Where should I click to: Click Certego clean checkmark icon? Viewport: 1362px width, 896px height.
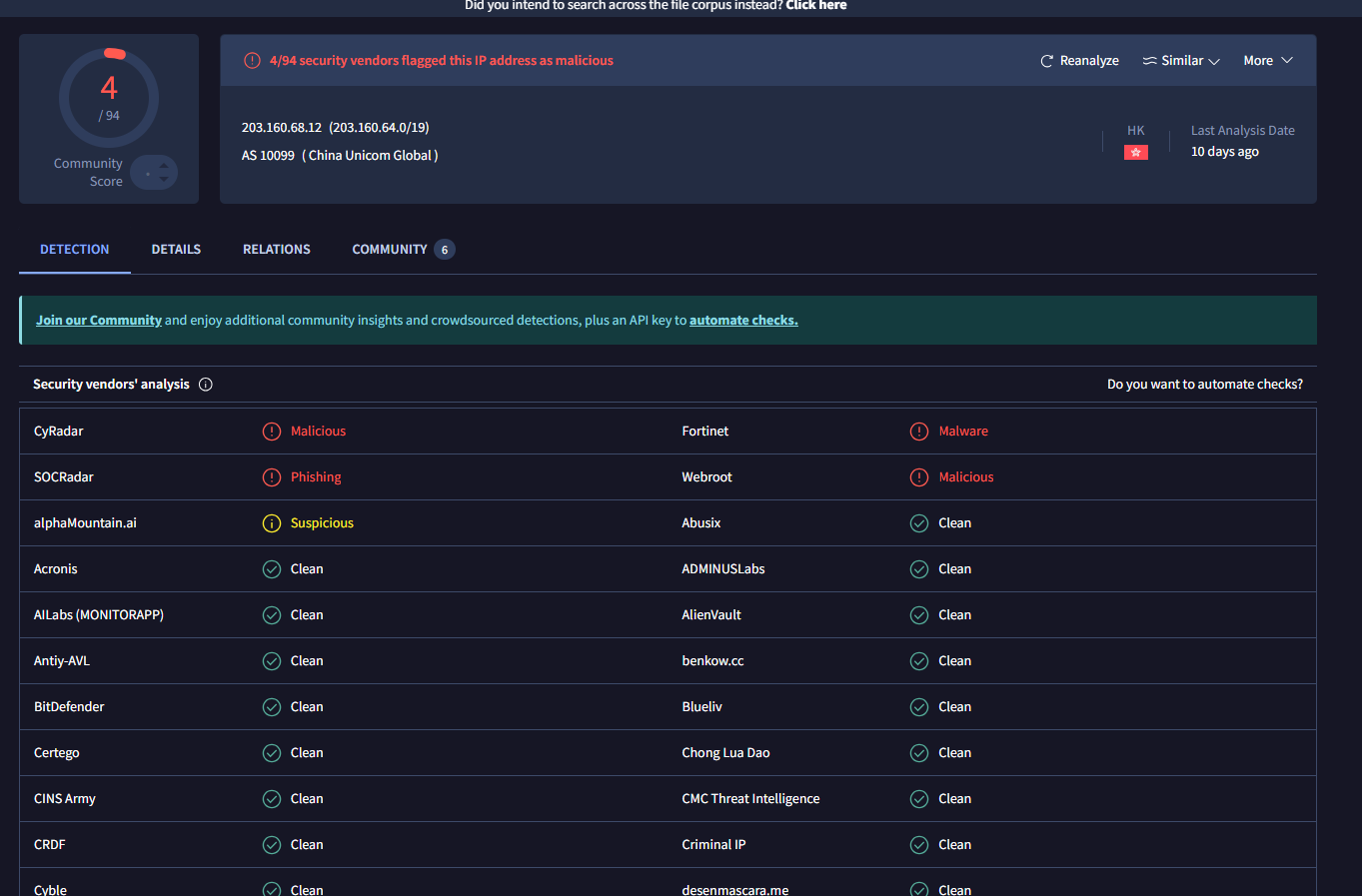click(272, 753)
